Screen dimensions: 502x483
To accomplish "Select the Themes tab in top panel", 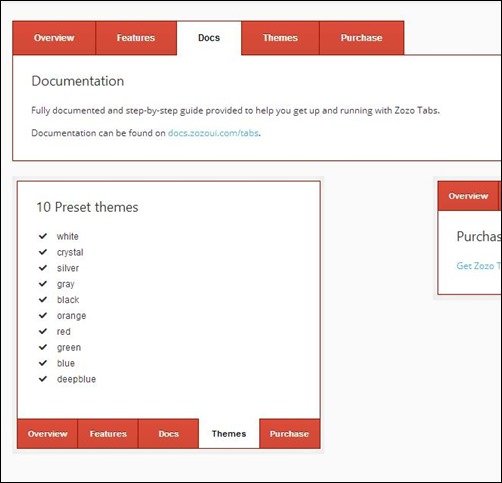I will (280, 38).
